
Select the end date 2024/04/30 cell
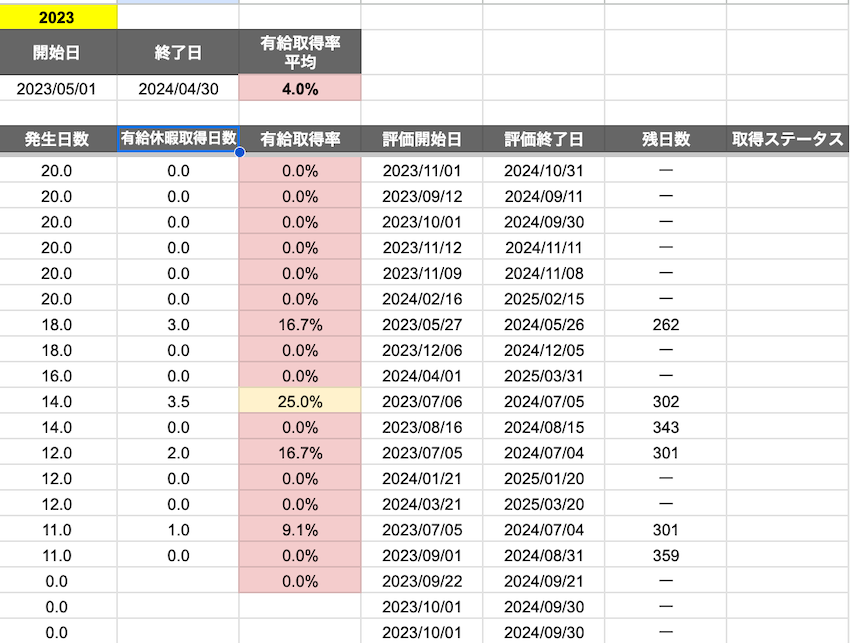click(178, 88)
